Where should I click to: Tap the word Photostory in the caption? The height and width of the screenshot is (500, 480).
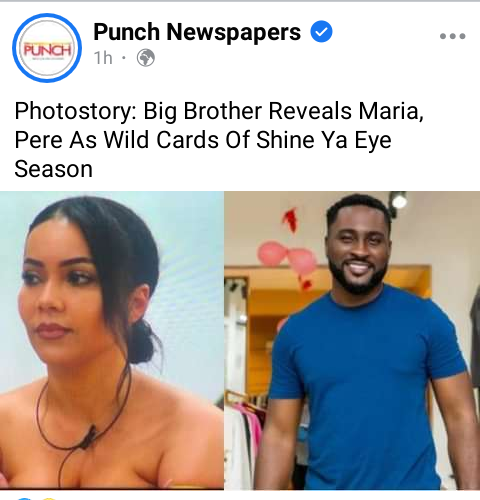coord(75,111)
